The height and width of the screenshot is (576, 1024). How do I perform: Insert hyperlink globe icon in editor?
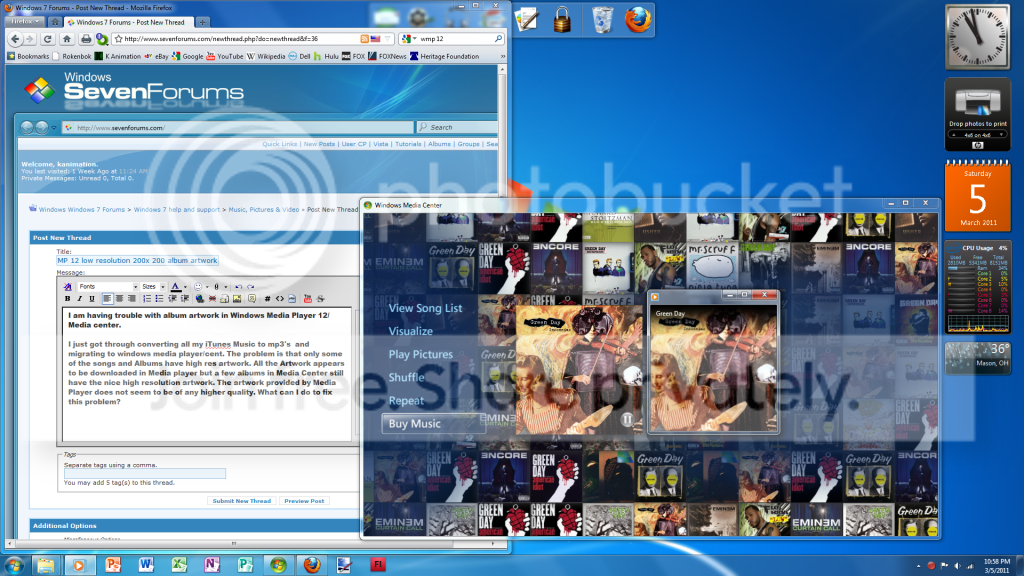200,299
